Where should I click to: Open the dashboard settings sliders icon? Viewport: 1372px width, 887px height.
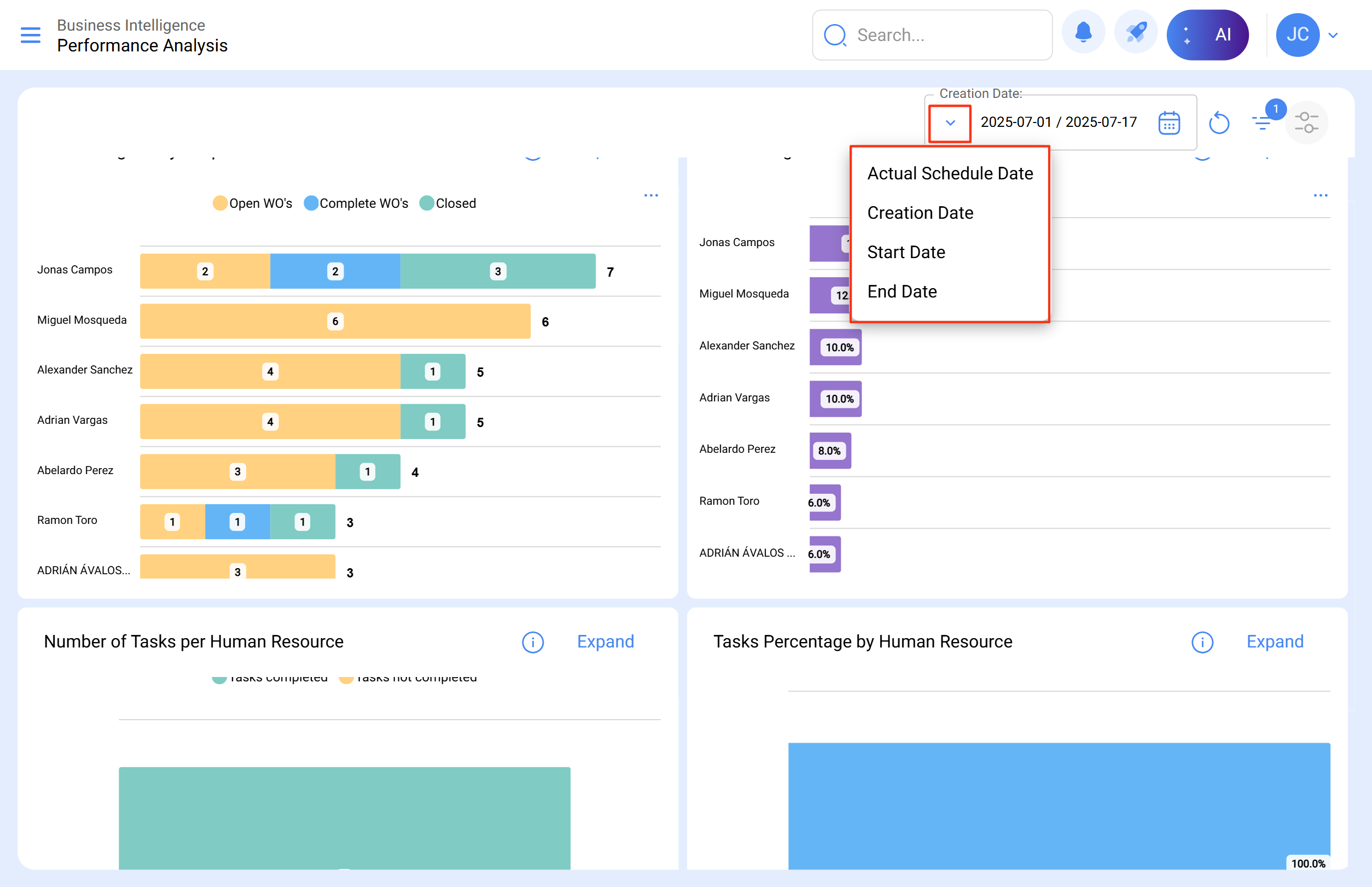point(1306,122)
